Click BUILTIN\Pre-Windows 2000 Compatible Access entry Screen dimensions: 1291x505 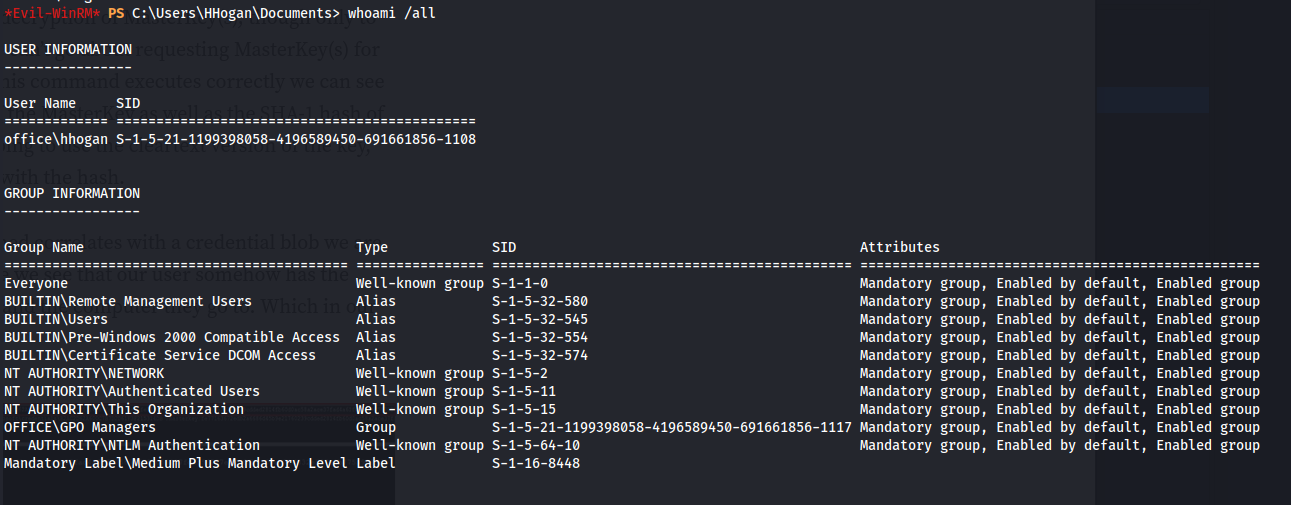[172, 337]
